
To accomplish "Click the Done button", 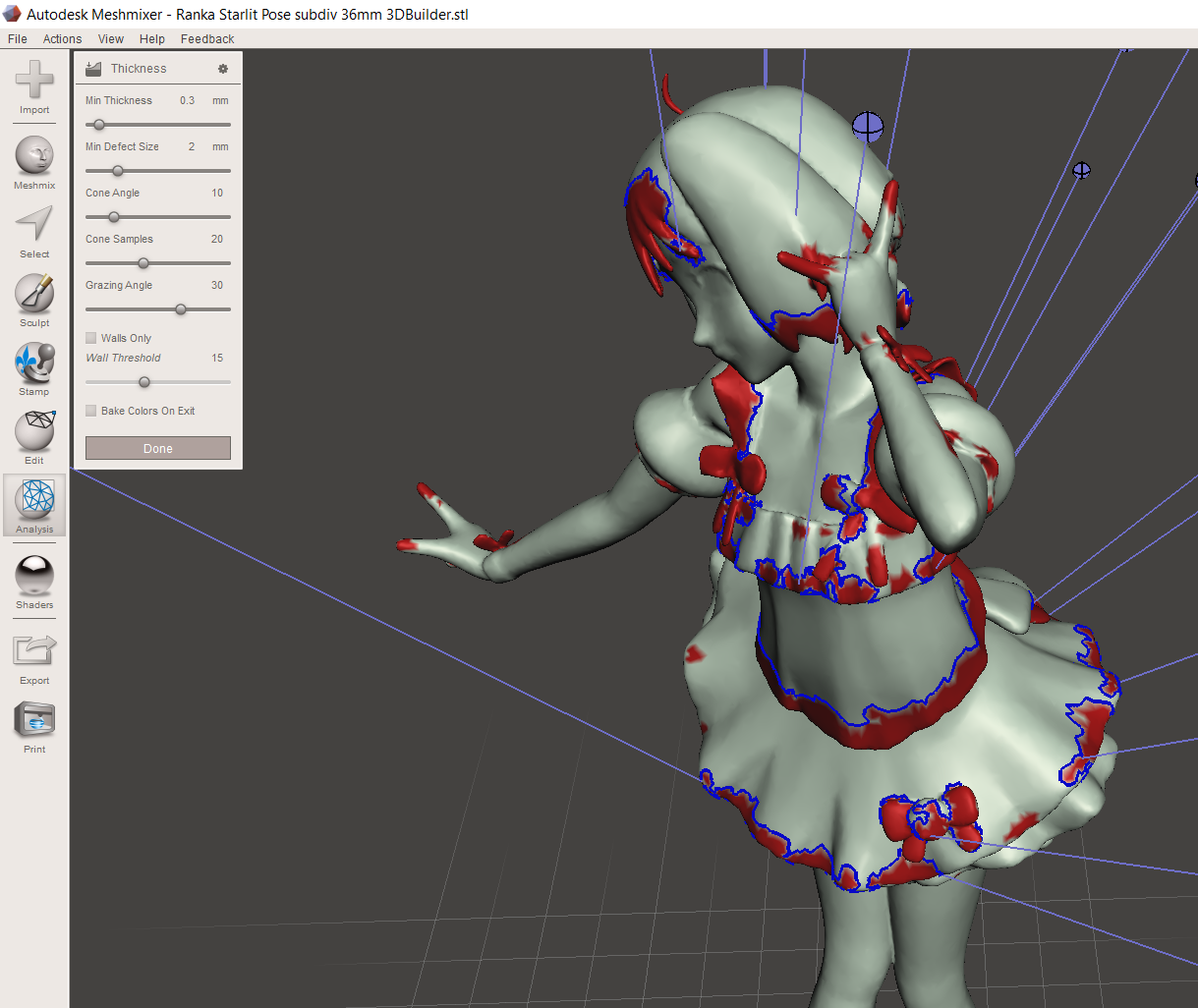I will click(x=158, y=448).
